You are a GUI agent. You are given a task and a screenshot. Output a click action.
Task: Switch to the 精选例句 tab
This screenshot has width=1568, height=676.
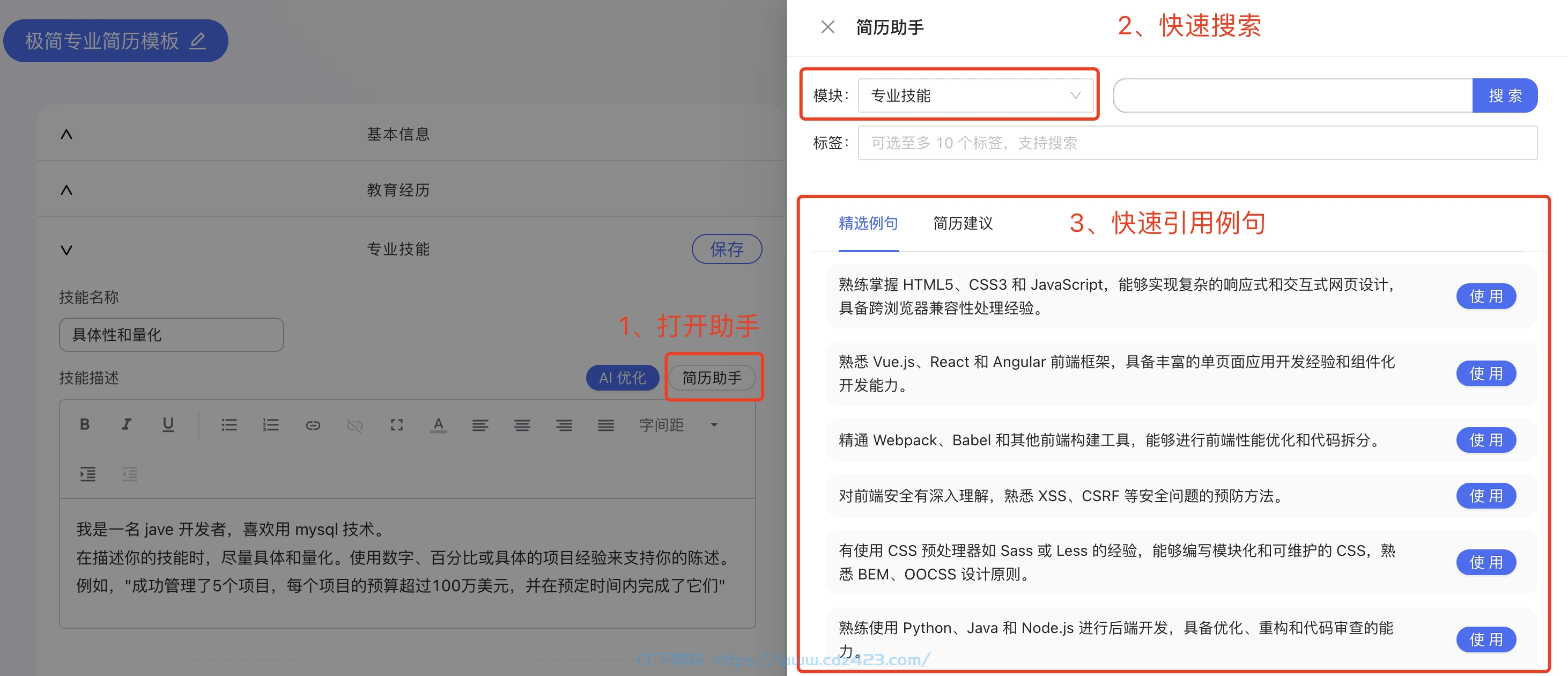click(868, 224)
